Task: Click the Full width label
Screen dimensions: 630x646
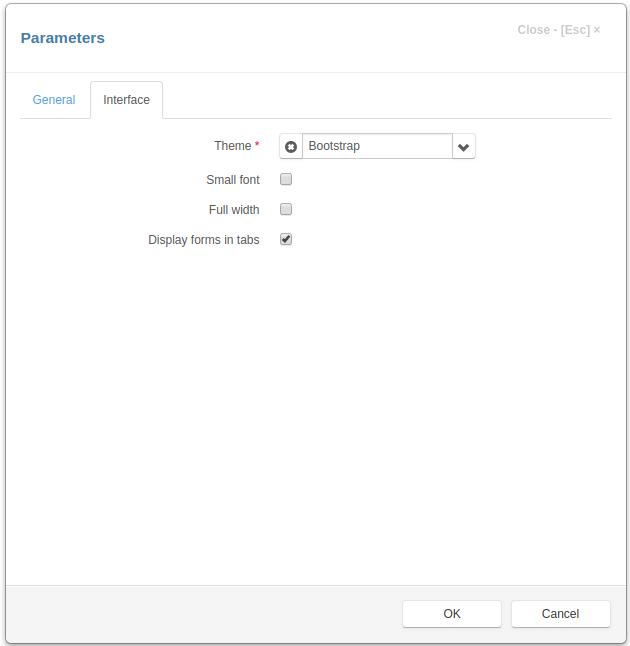Action: [x=234, y=210]
